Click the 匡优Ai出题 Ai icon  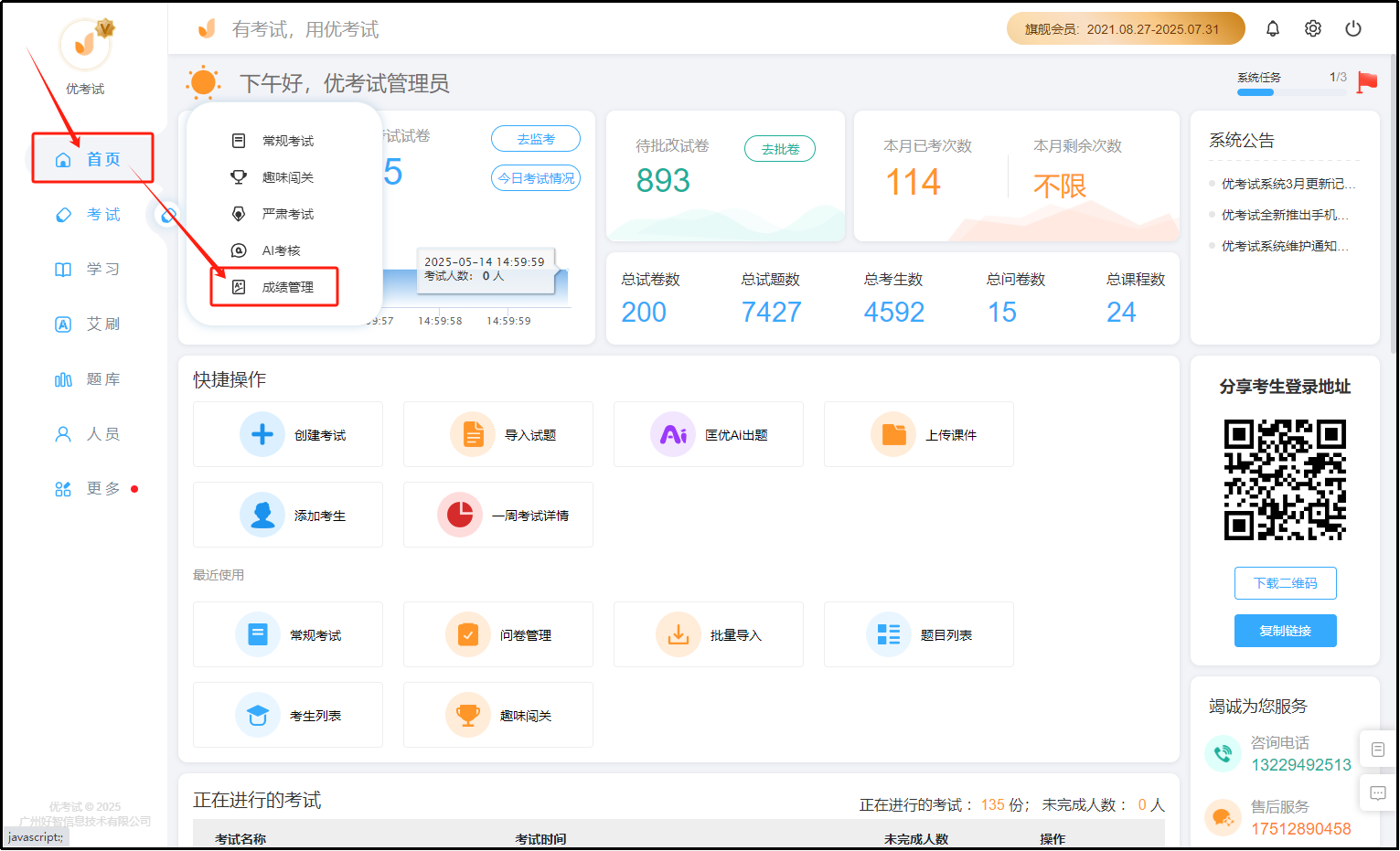point(673,434)
